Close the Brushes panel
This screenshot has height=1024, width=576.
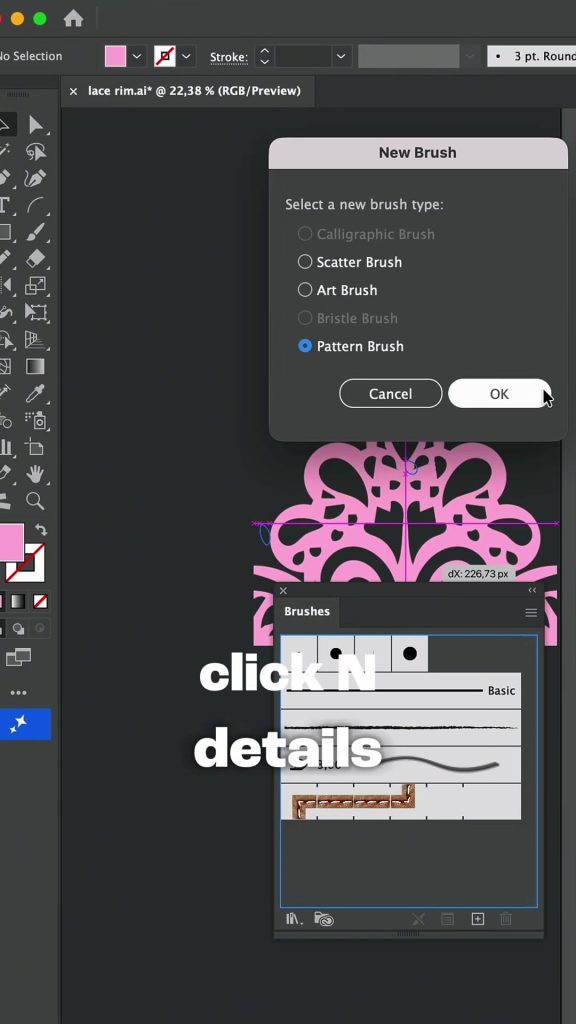(283, 590)
